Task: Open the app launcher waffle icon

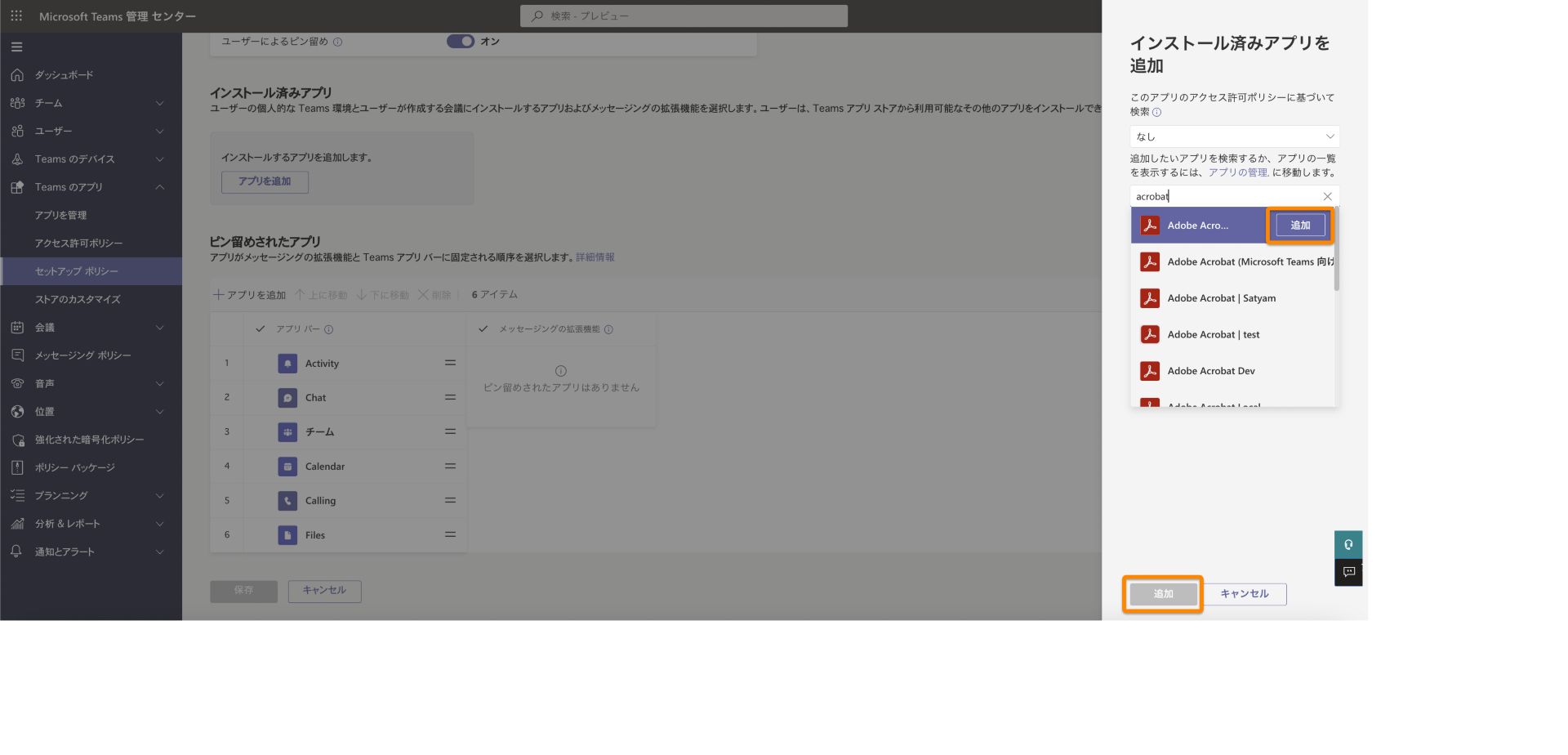Action: click(x=16, y=16)
